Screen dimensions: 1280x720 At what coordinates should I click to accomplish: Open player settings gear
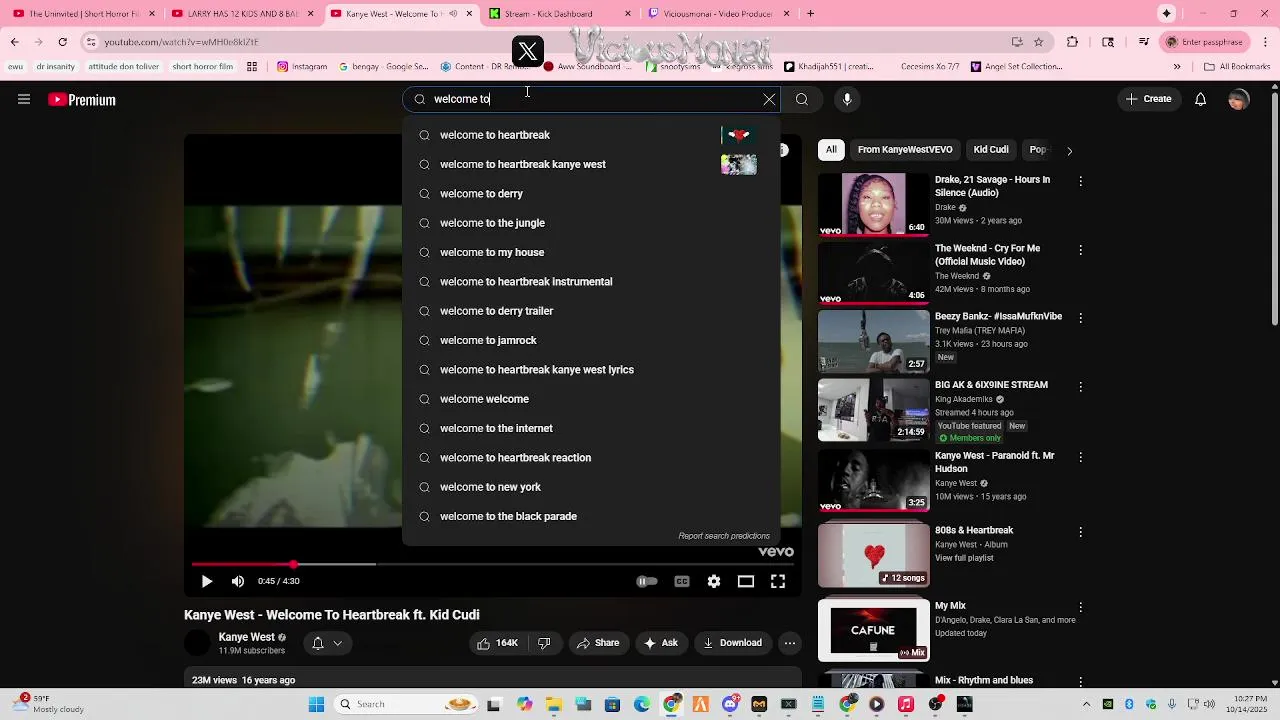714,581
